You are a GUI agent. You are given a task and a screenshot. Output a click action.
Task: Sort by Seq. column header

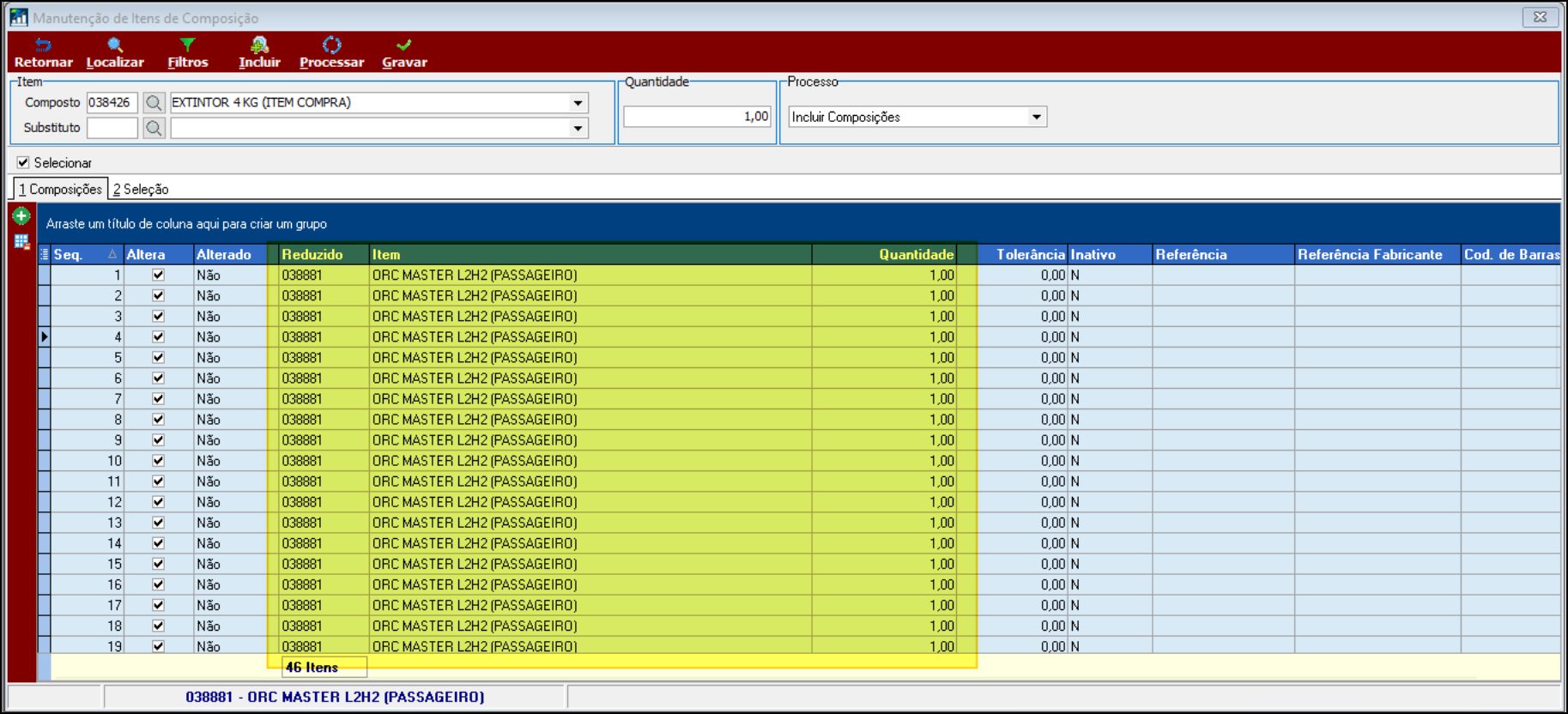[x=86, y=254]
